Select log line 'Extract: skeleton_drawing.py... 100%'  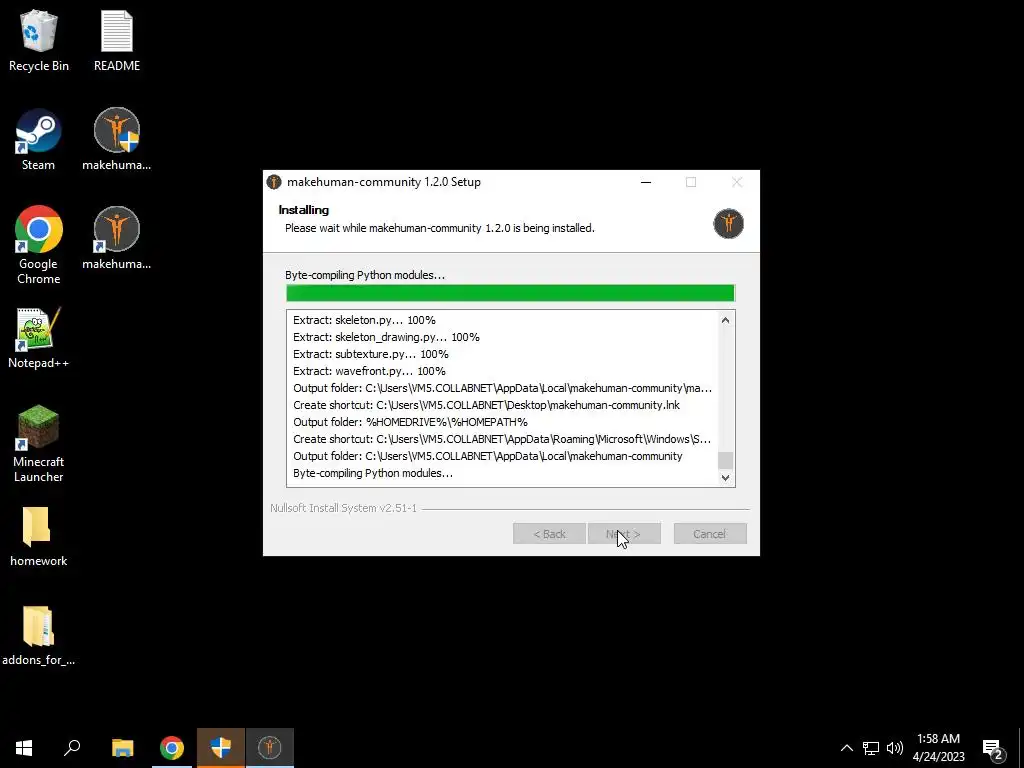pos(386,337)
